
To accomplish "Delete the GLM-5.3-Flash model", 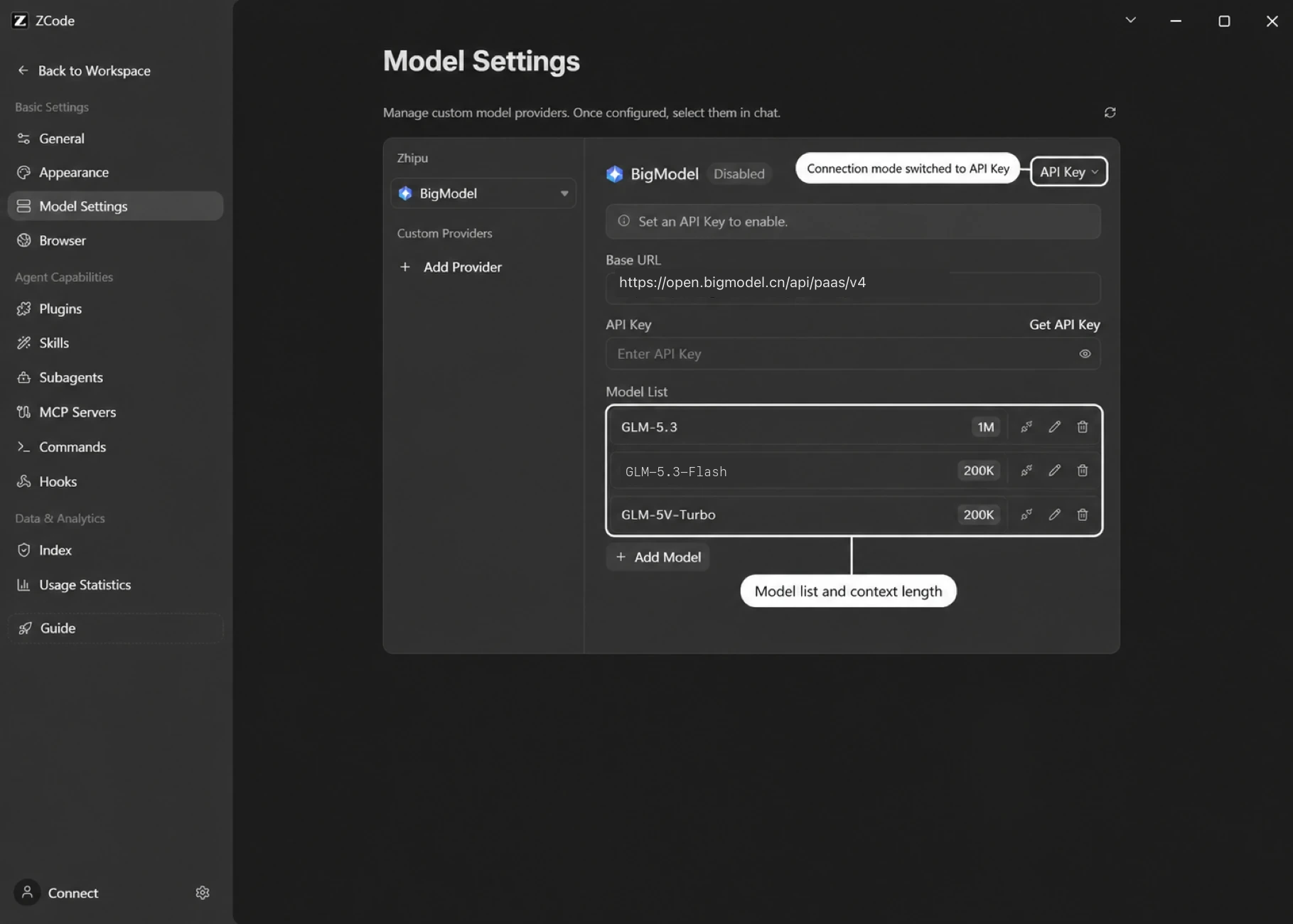I will pos(1082,471).
